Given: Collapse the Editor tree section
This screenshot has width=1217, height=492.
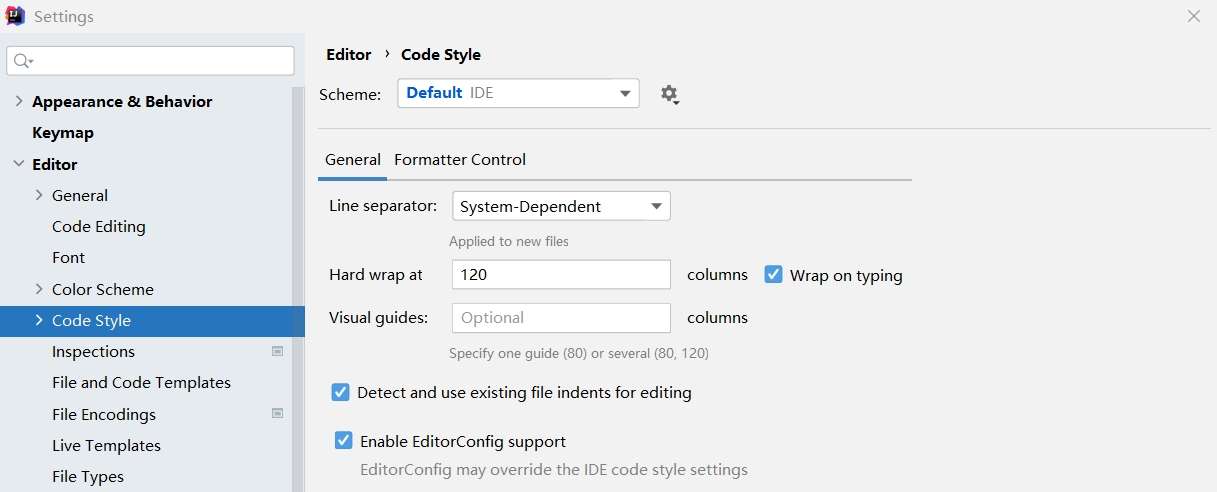Looking at the screenshot, I should [x=19, y=164].
